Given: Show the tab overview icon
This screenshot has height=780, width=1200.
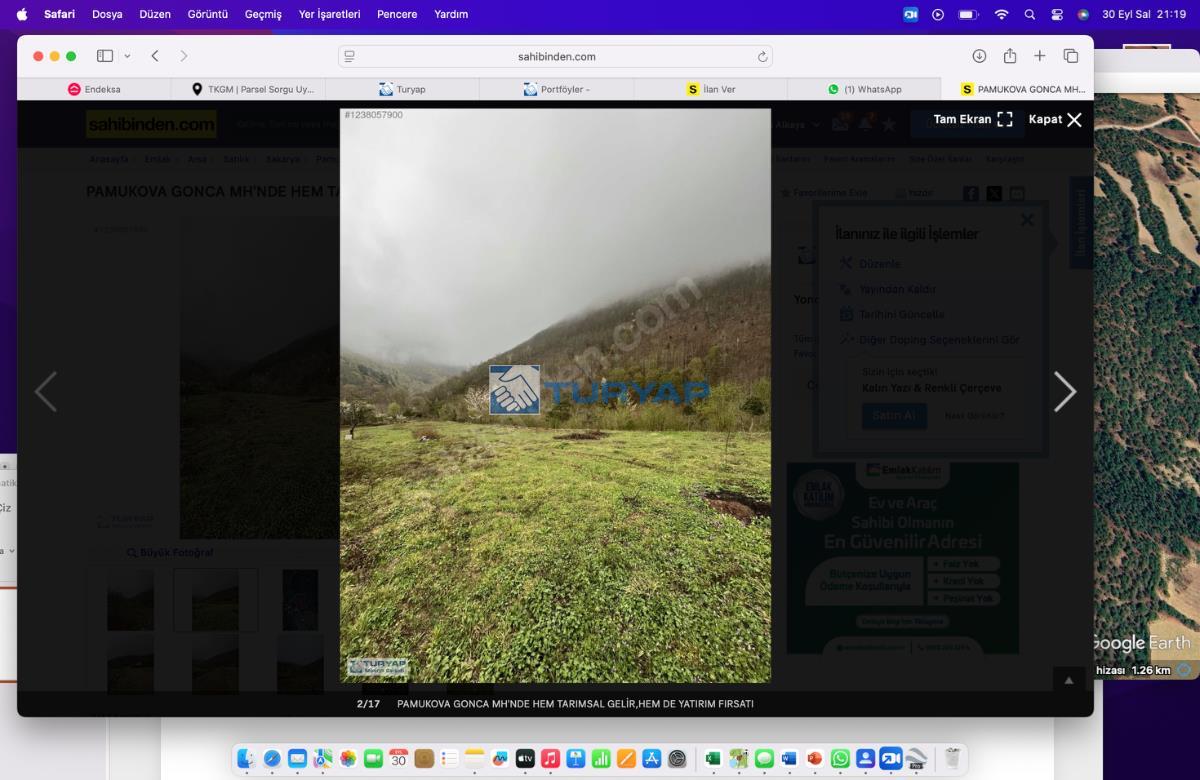Looking at the screenshot, I should click(x=1071, y=56).
